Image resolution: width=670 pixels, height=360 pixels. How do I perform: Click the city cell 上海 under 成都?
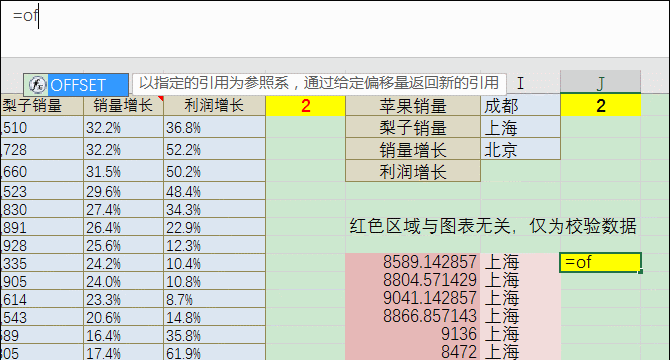point(520,127)
